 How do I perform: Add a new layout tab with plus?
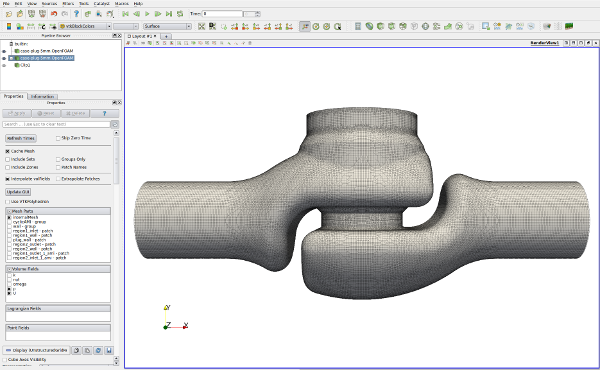point(166,36)
